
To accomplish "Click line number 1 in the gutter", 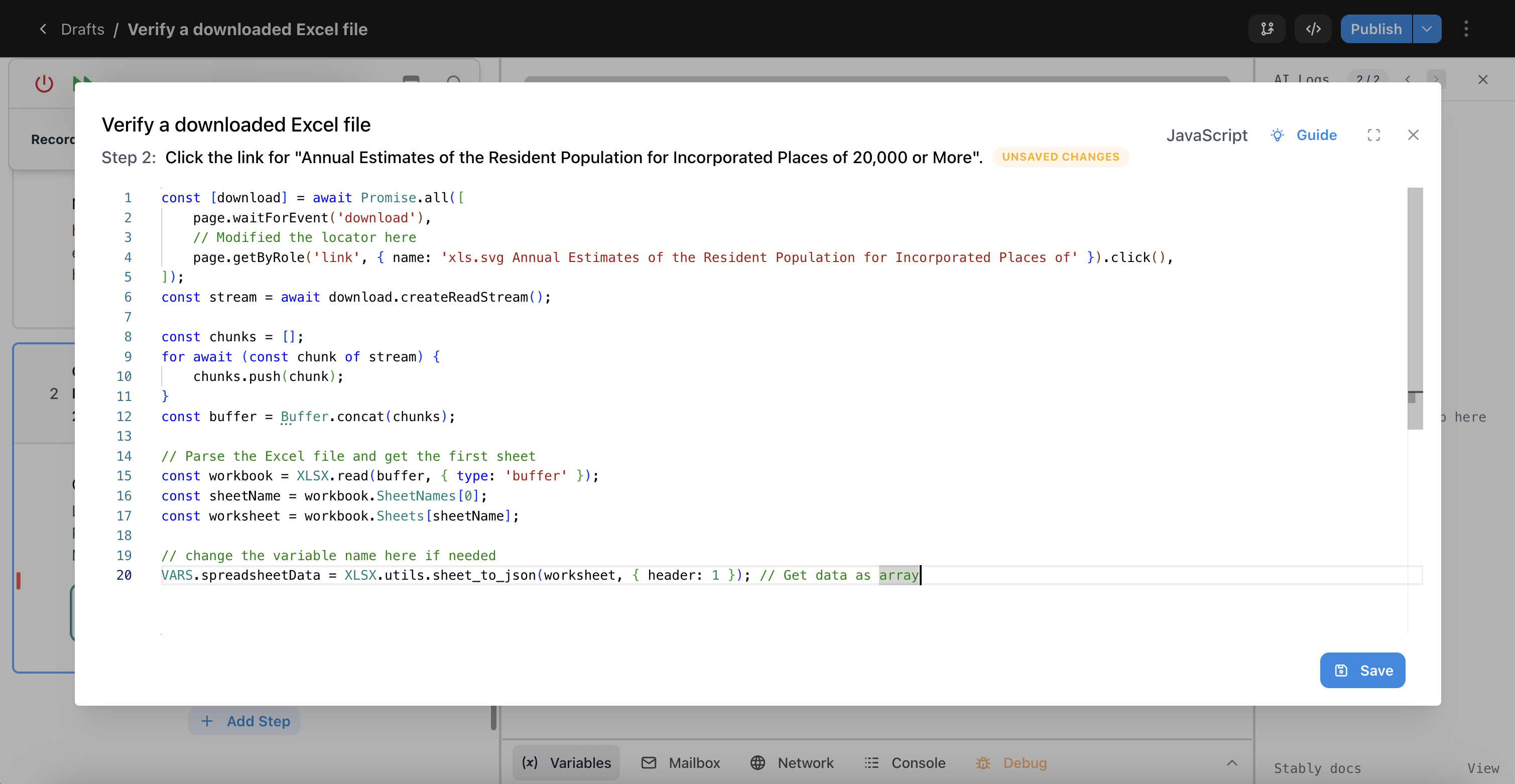I will click(x=128, y=198).
